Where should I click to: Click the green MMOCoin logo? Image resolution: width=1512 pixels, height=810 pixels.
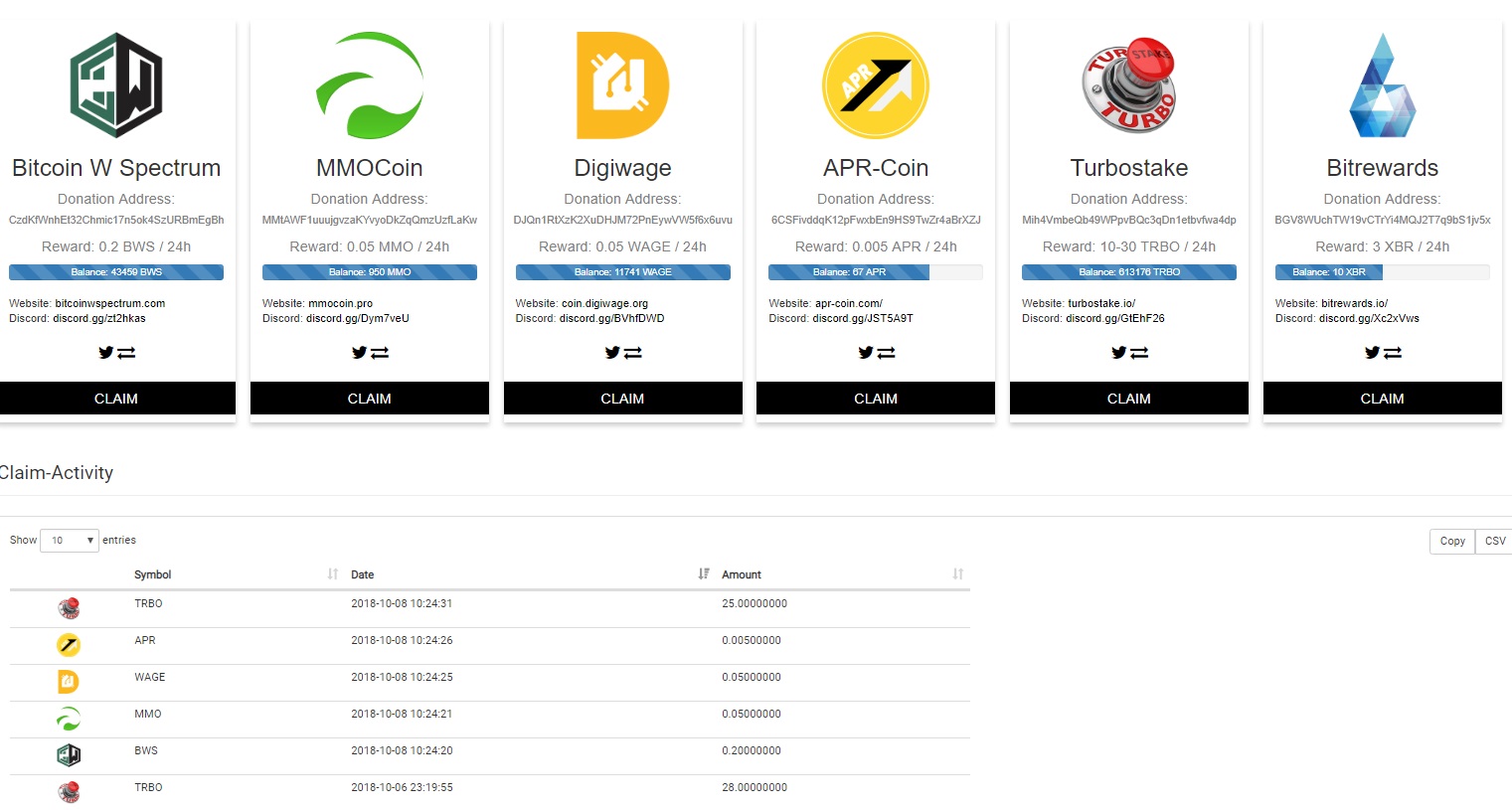point(369,85)
